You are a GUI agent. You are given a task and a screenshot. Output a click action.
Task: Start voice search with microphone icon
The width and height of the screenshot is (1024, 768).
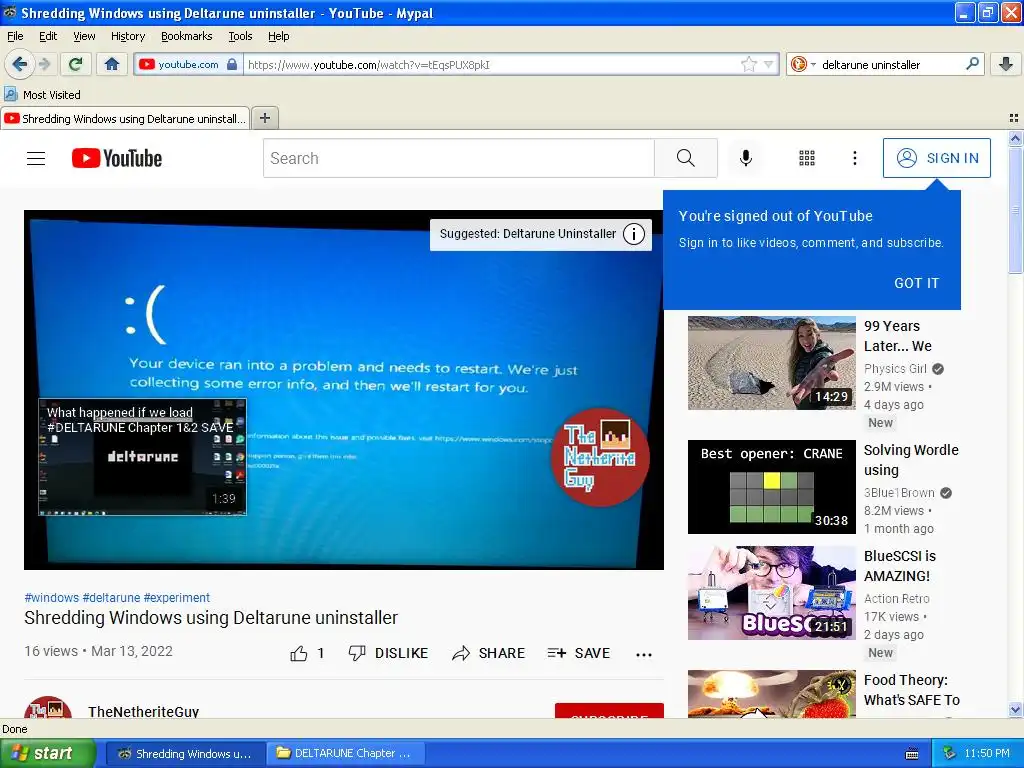pos(746,158)
